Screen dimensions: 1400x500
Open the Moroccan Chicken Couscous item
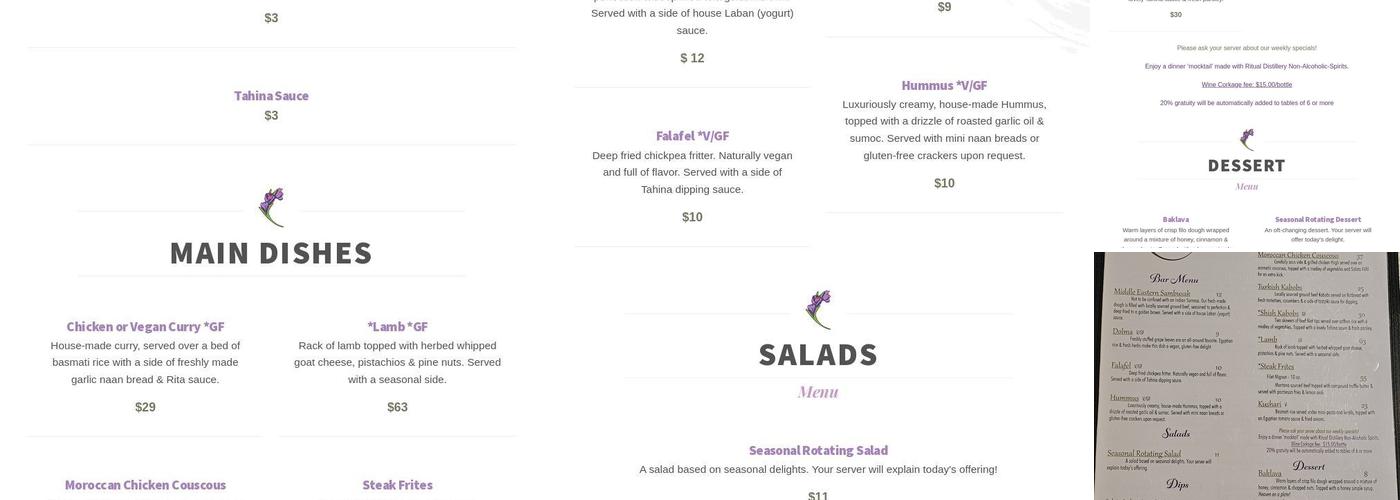pos(145,485)
